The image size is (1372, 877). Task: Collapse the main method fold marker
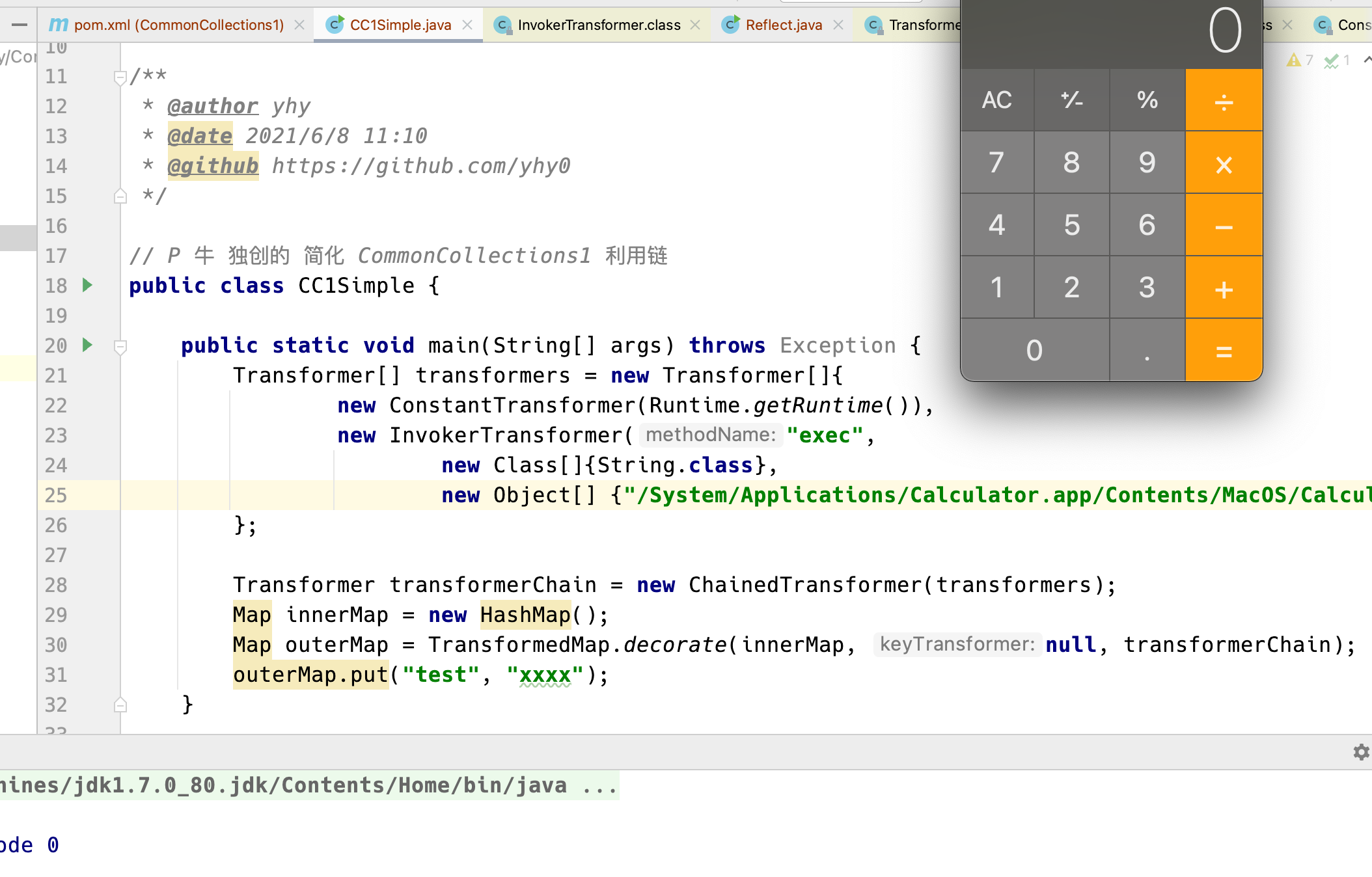(x=120, y=346)
